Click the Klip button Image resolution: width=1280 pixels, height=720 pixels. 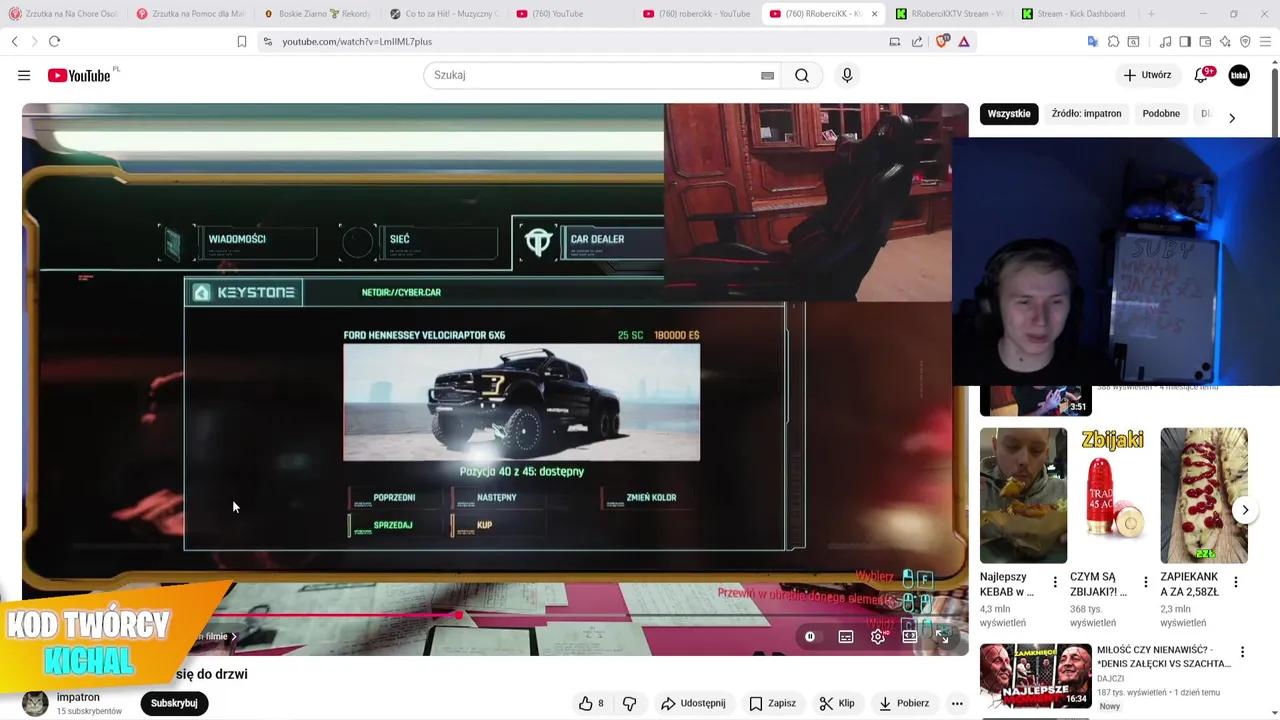(x=837, y=703)
